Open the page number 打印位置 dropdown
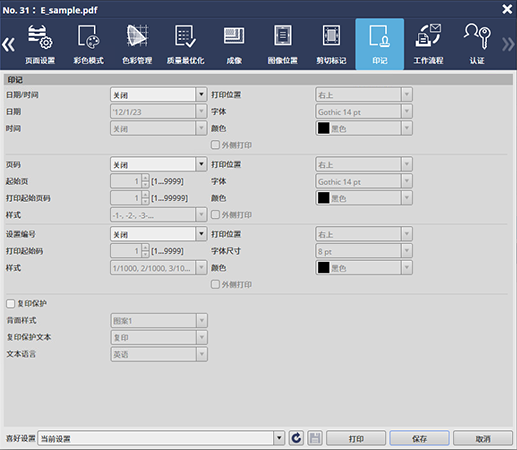Screen dimensions: 517x450 [364, 164]
